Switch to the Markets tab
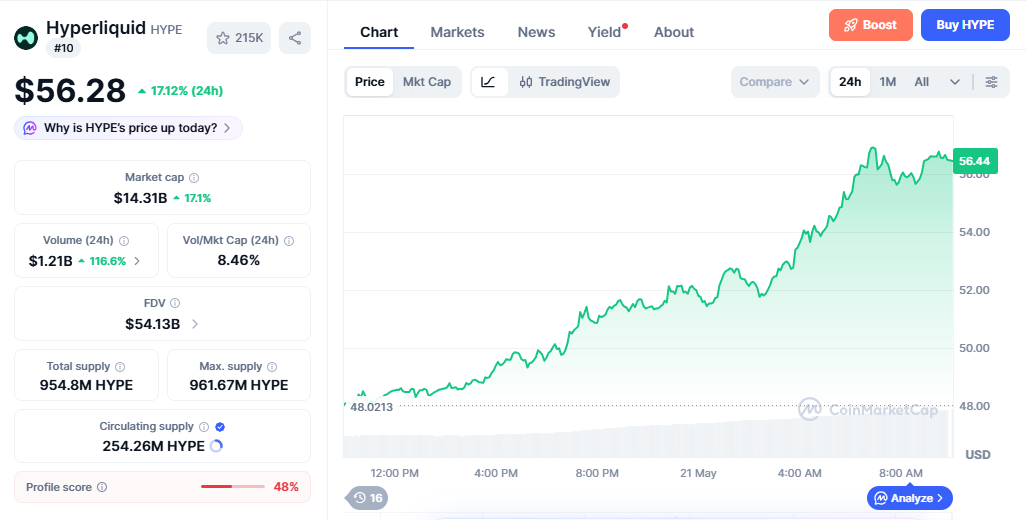This screenshot has width=1026, height=520. pyautogui.click(x=457, y=32)
